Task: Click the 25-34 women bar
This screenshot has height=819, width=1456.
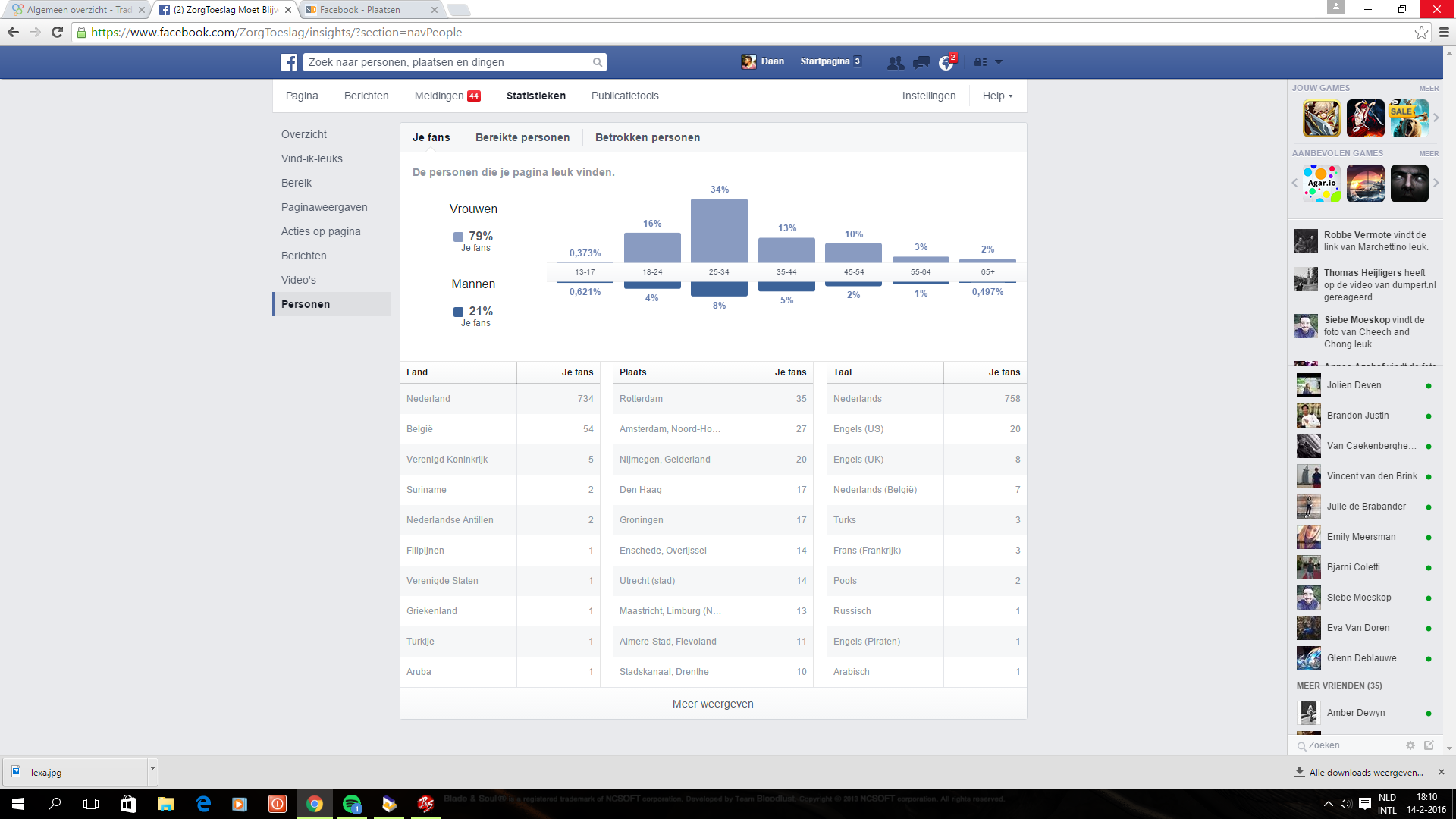Action: coord(719,231)
